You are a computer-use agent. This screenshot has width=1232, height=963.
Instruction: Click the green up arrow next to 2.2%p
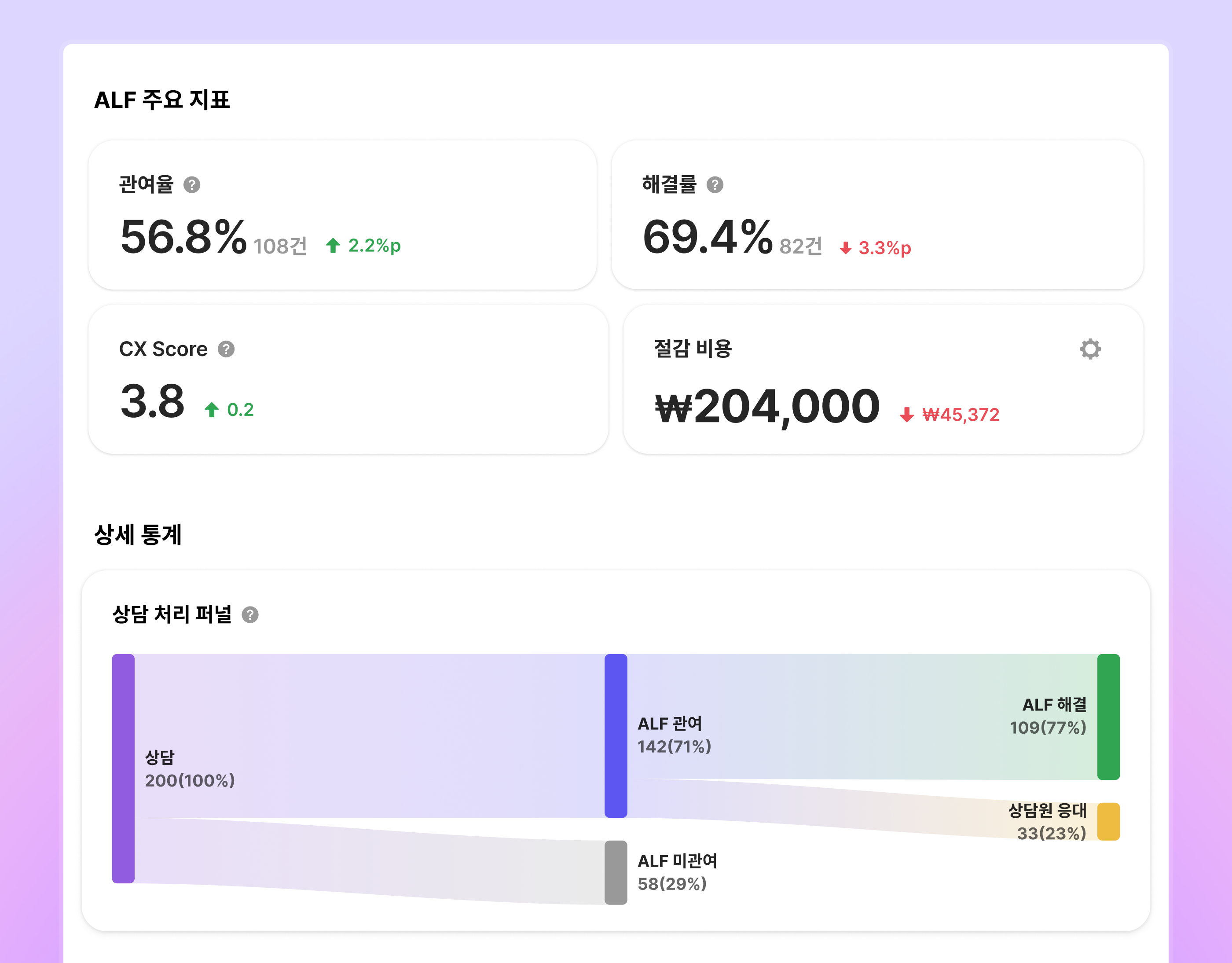point(333,246)
